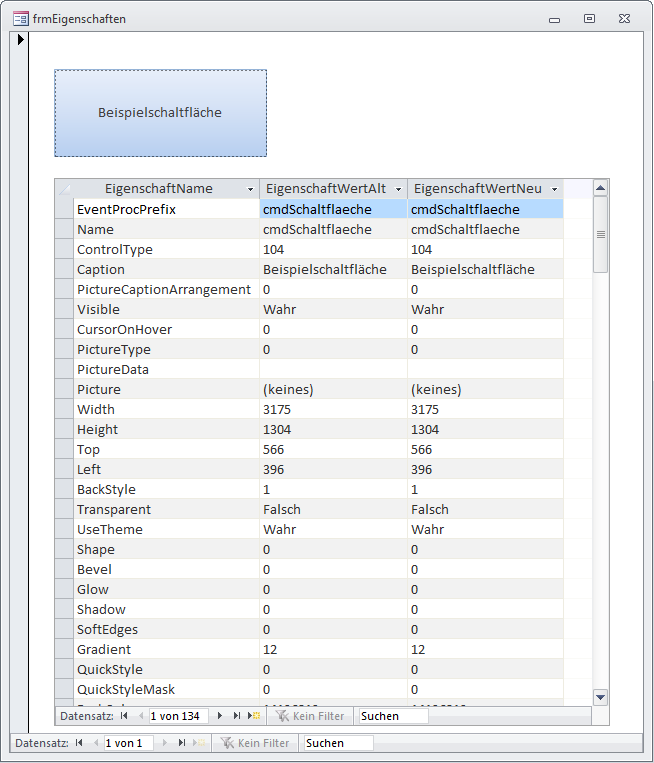Open EigenschaftWertAlt column filter dropdown

pyautogui.click(x=398, y=189)
